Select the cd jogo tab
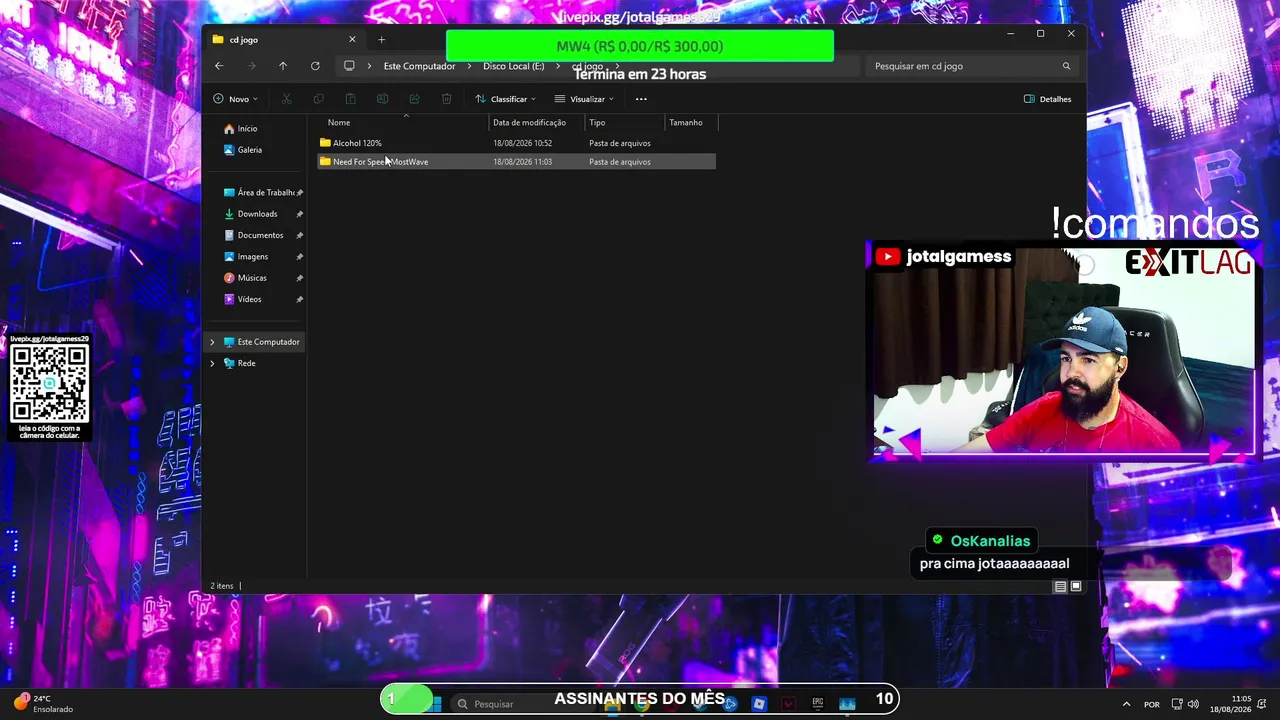 (x=285, y=40)
